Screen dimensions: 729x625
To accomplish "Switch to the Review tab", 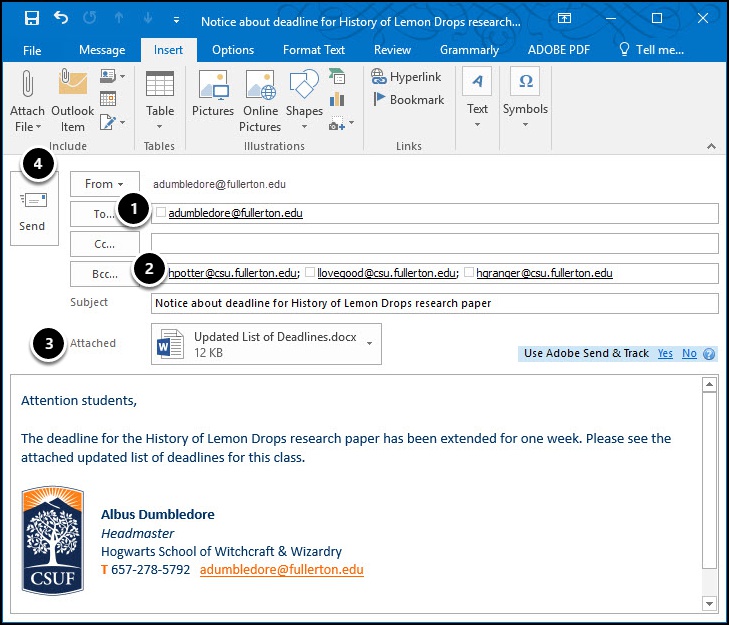I will coord(392,50).
